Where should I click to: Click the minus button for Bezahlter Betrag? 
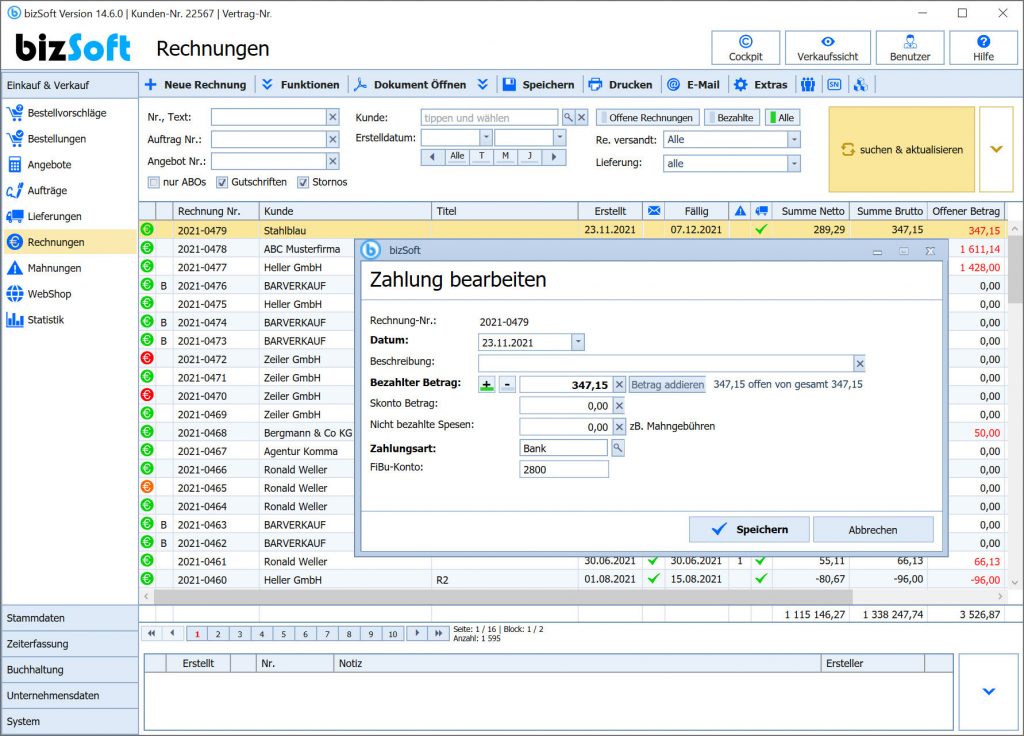507,385
